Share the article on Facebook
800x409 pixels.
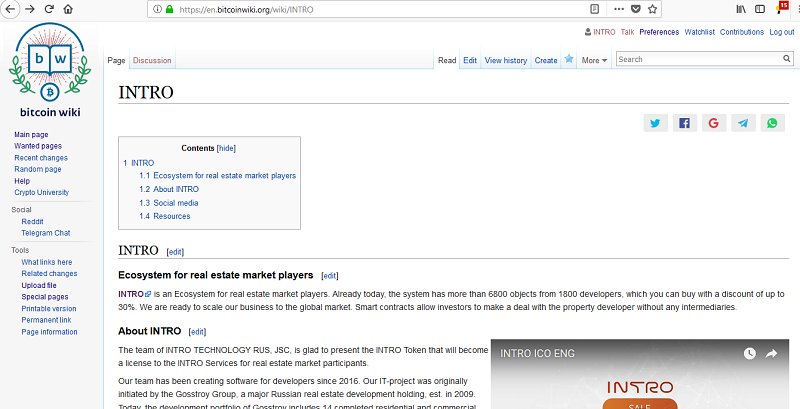684,123
